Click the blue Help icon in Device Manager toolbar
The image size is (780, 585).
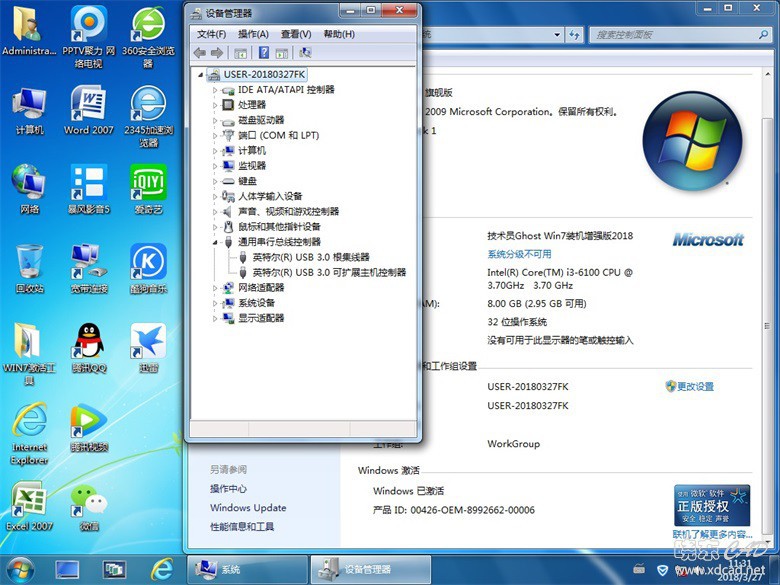[264, 53]
